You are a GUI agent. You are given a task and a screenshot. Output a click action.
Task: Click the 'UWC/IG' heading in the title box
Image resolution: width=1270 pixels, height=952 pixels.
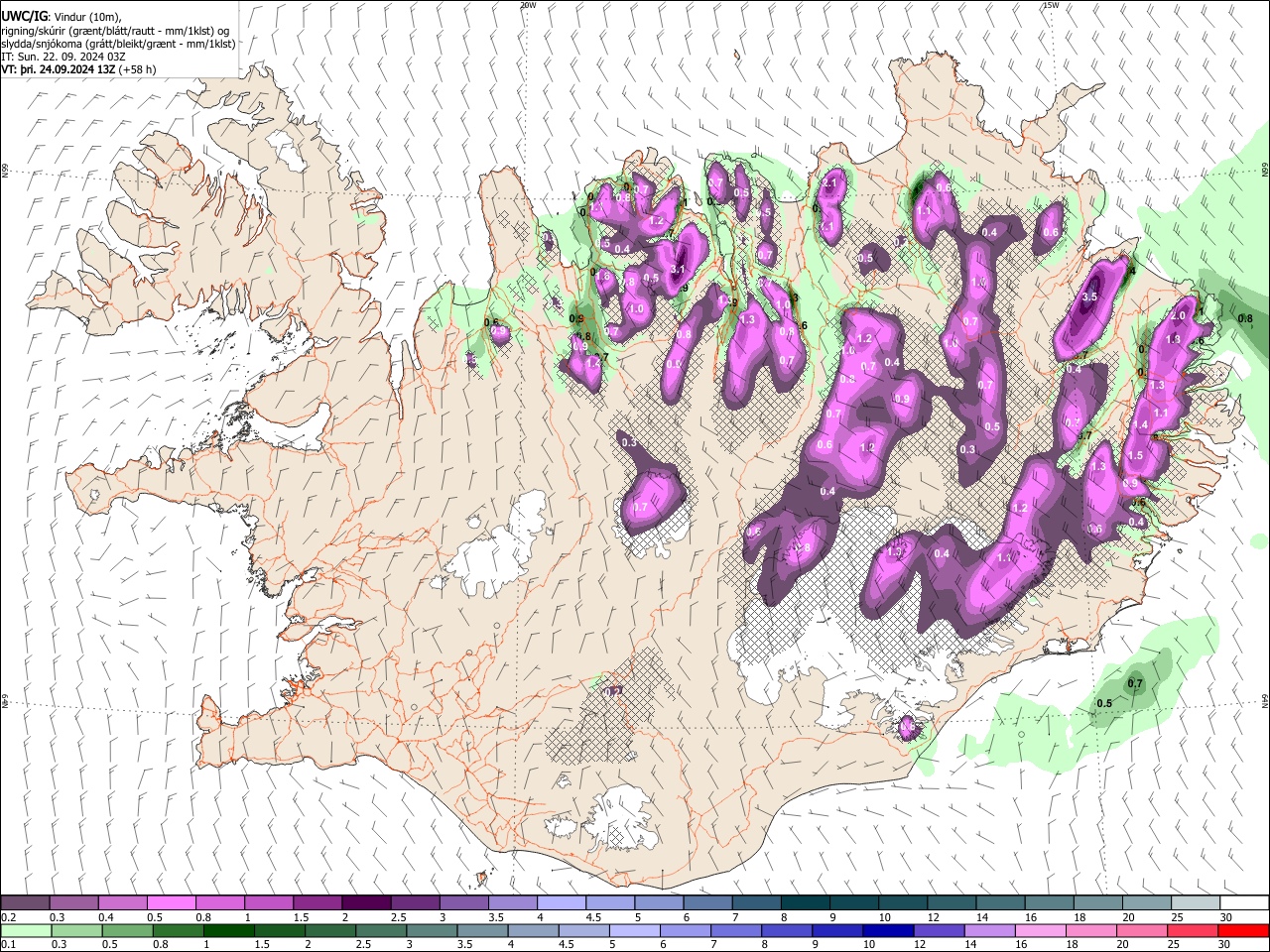point(24,17)
